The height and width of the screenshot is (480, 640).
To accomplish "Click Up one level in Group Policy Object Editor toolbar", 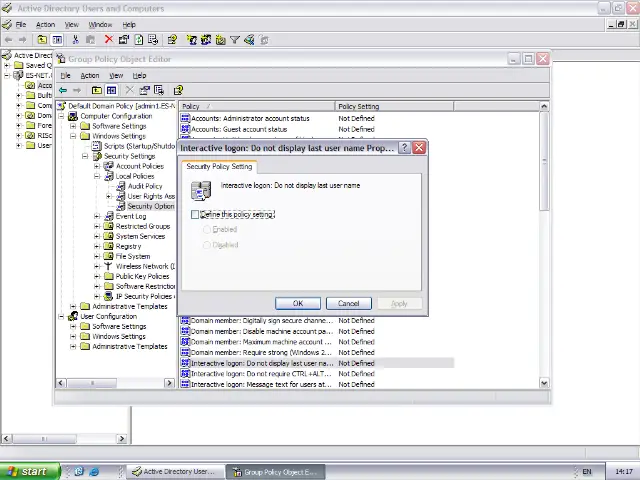I will (x=97, y=90).
